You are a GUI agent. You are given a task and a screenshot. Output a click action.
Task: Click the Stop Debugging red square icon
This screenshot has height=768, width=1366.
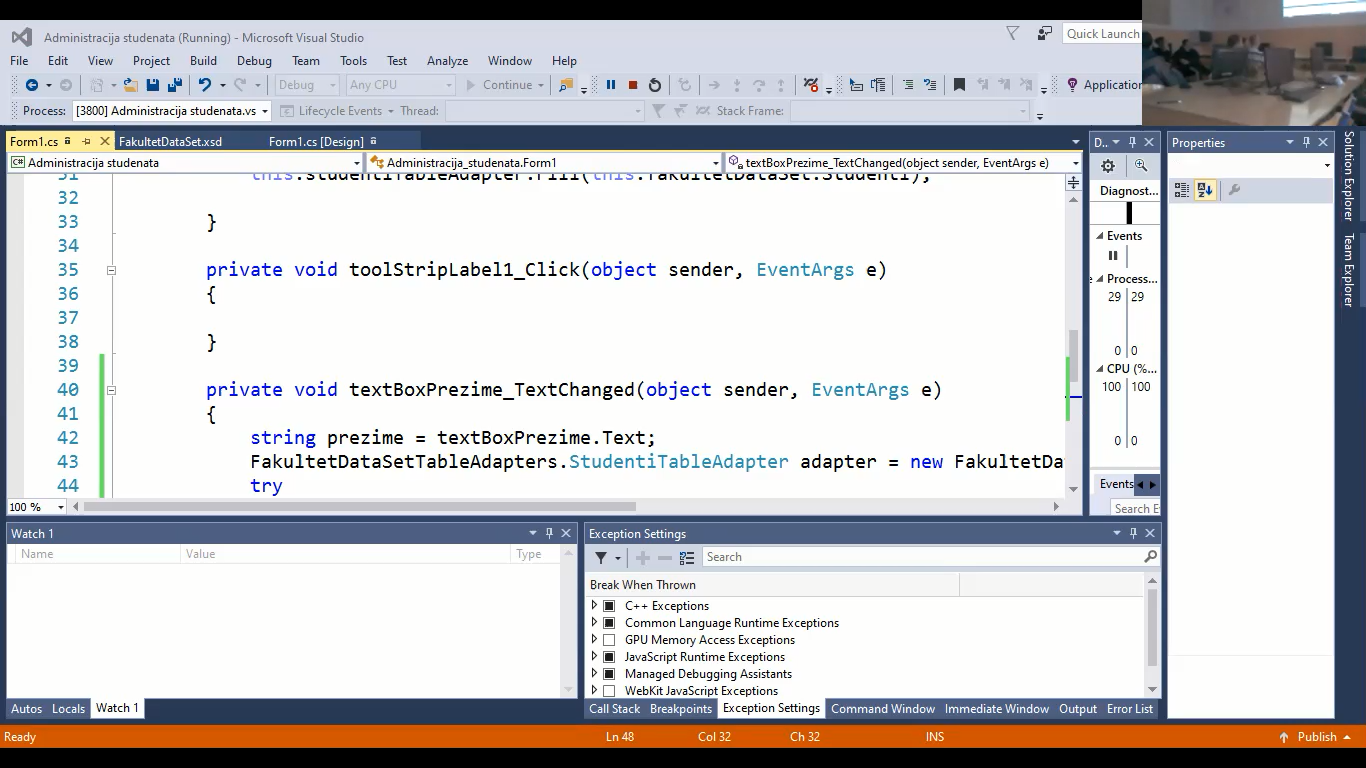tap(633, 85)
